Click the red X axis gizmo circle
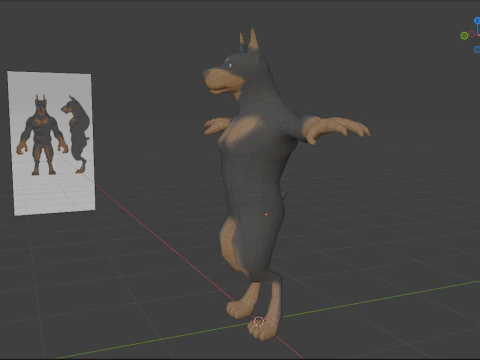Screen dimensions: 480x360 (472, 34)
